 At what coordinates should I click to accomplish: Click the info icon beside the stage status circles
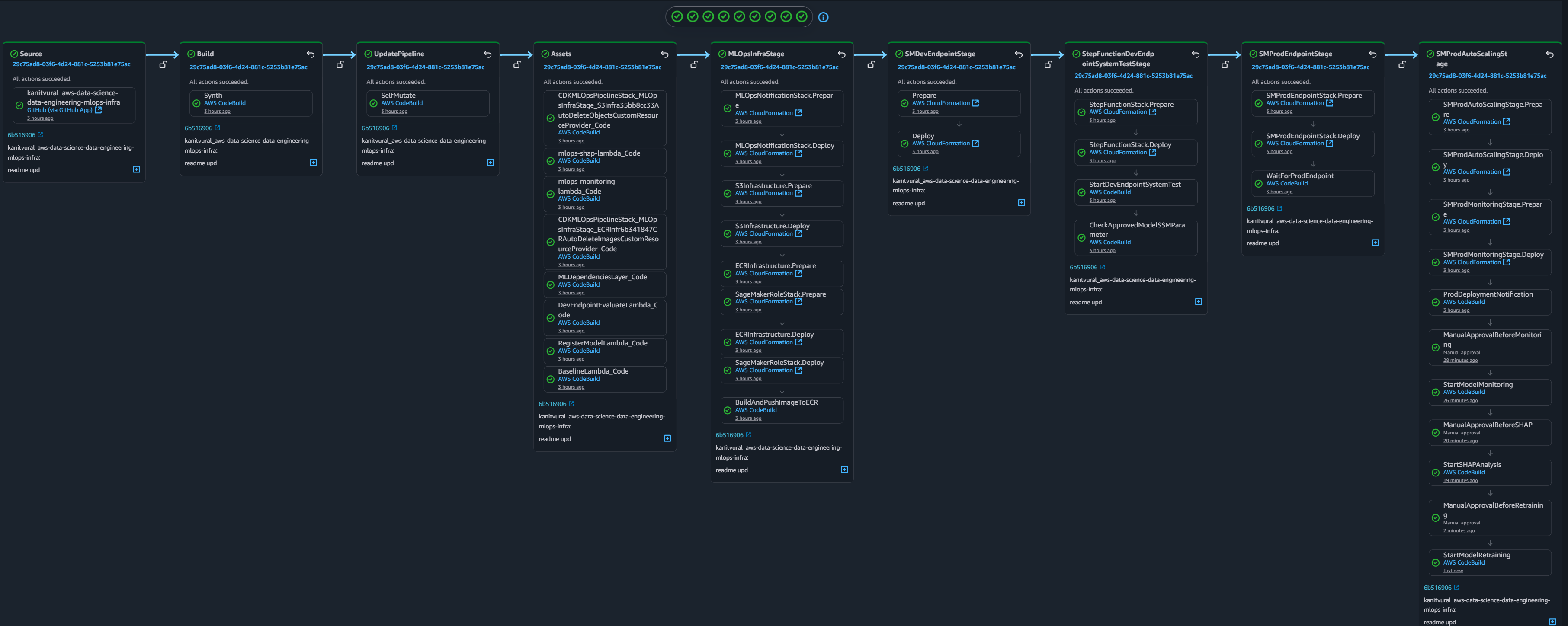tap(823, 17)
